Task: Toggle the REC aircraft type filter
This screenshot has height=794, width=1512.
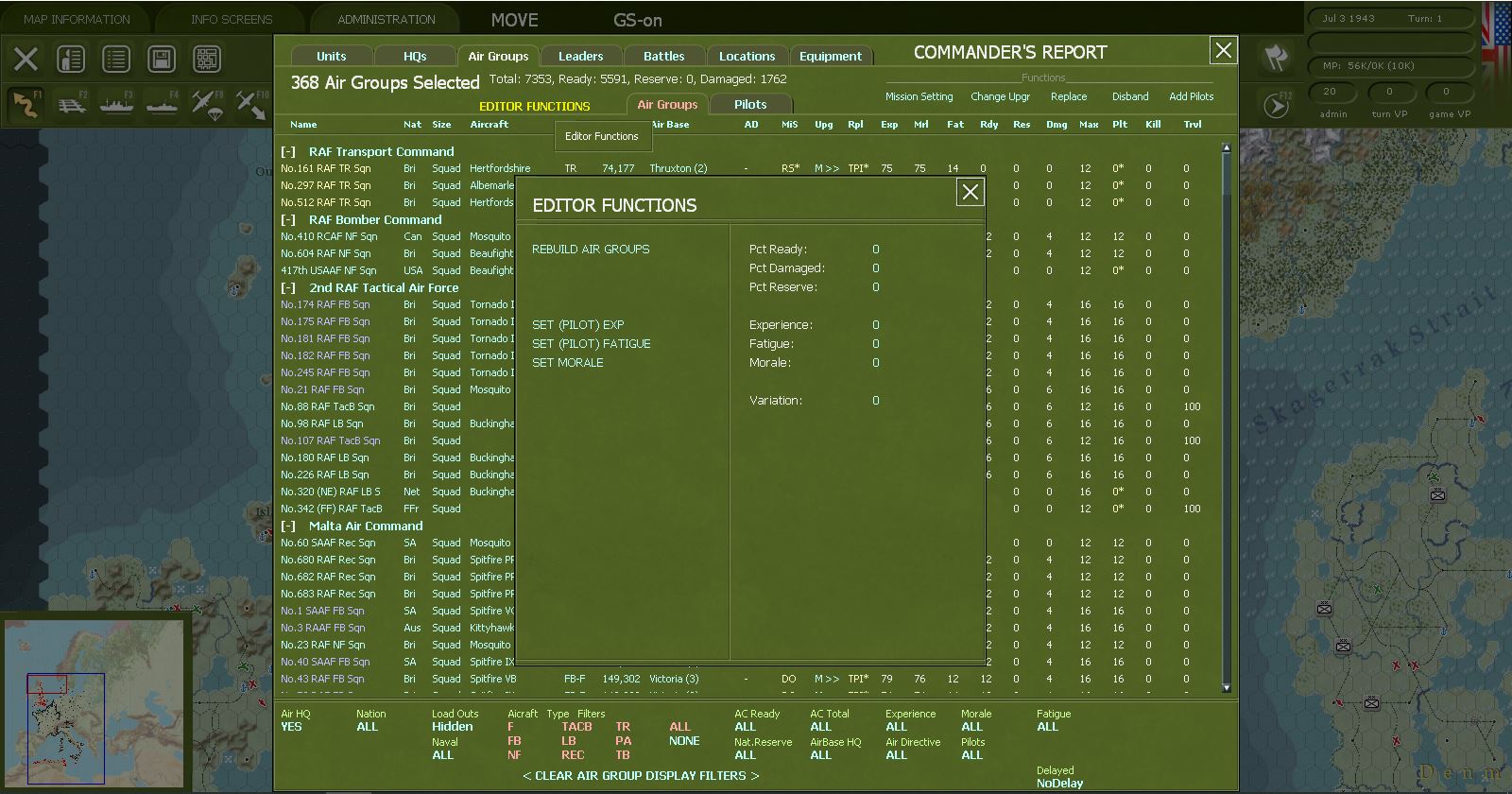Action: [573, 755]
